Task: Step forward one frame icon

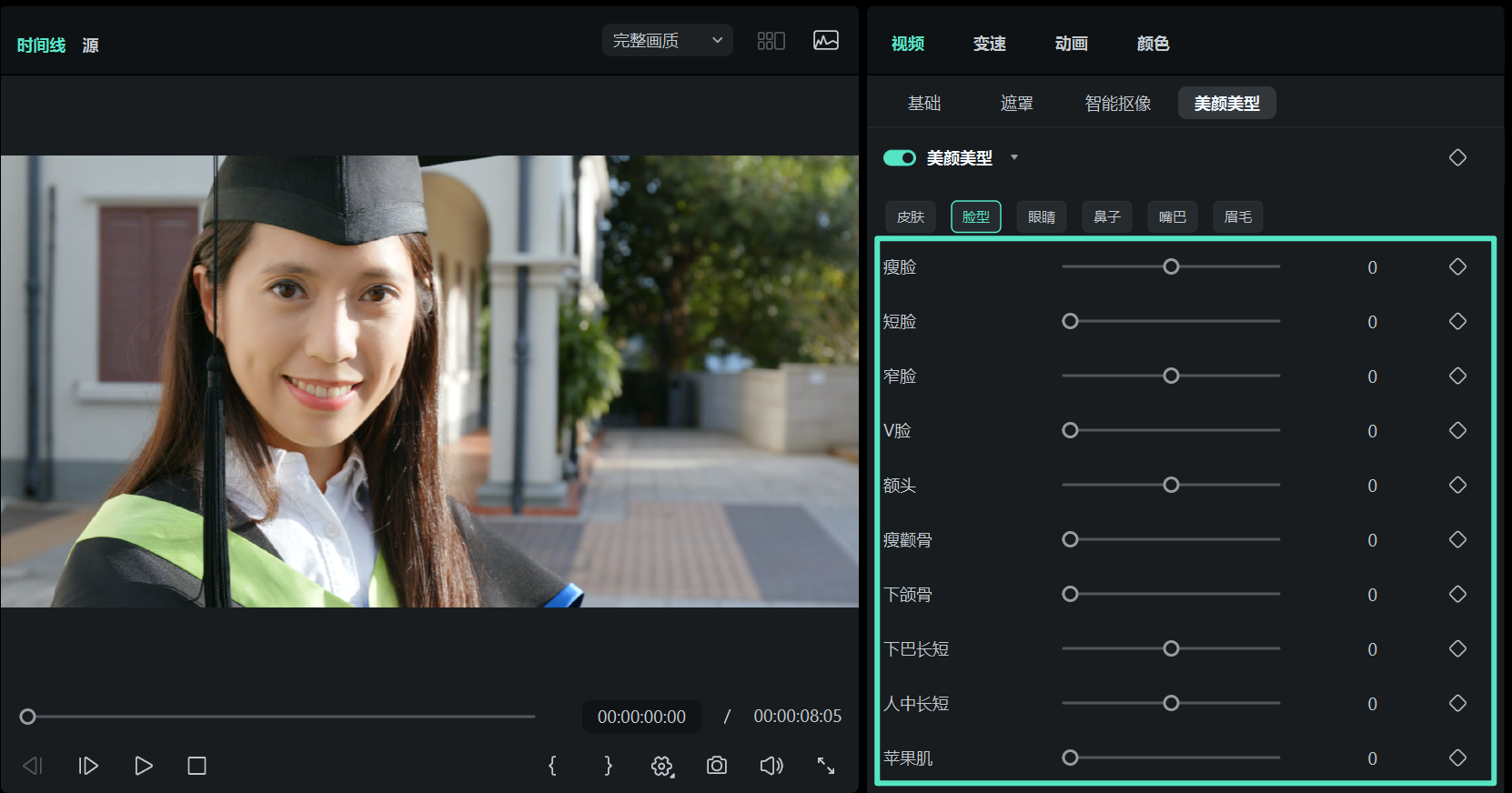Action: [x=88, y=766]
